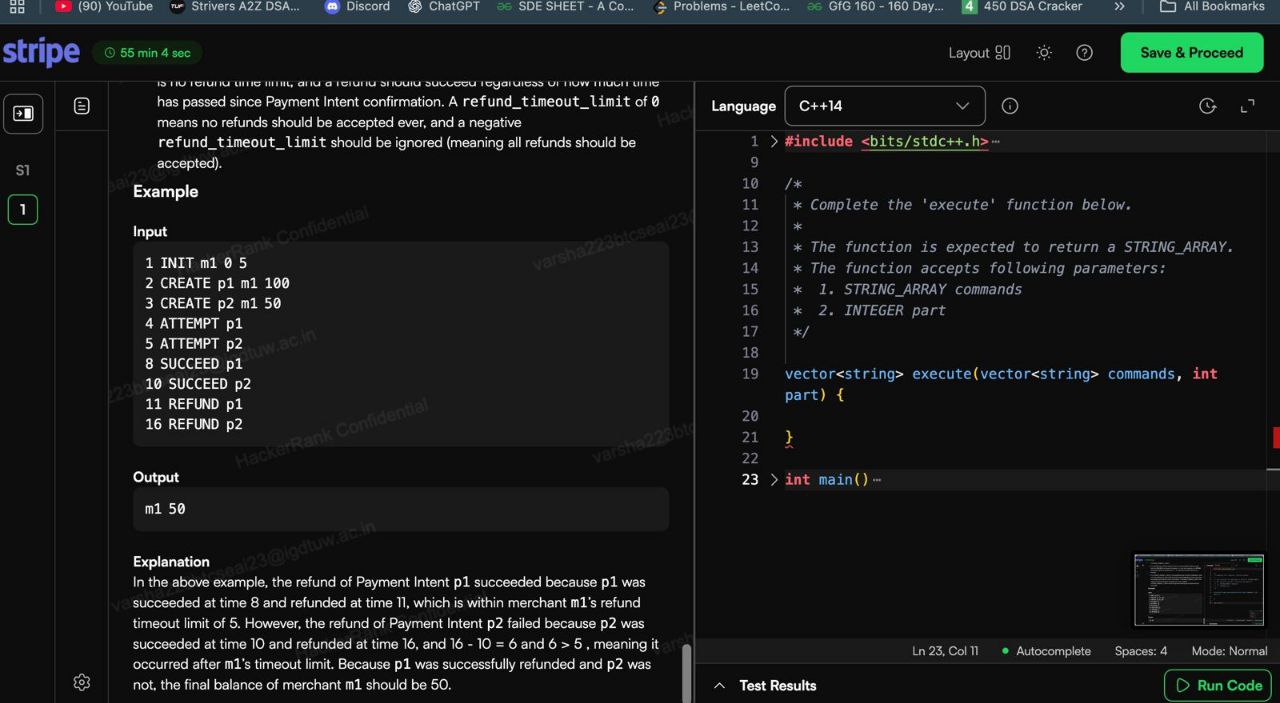
Task: Open the C++14 language dropdown
Action: 884,106
